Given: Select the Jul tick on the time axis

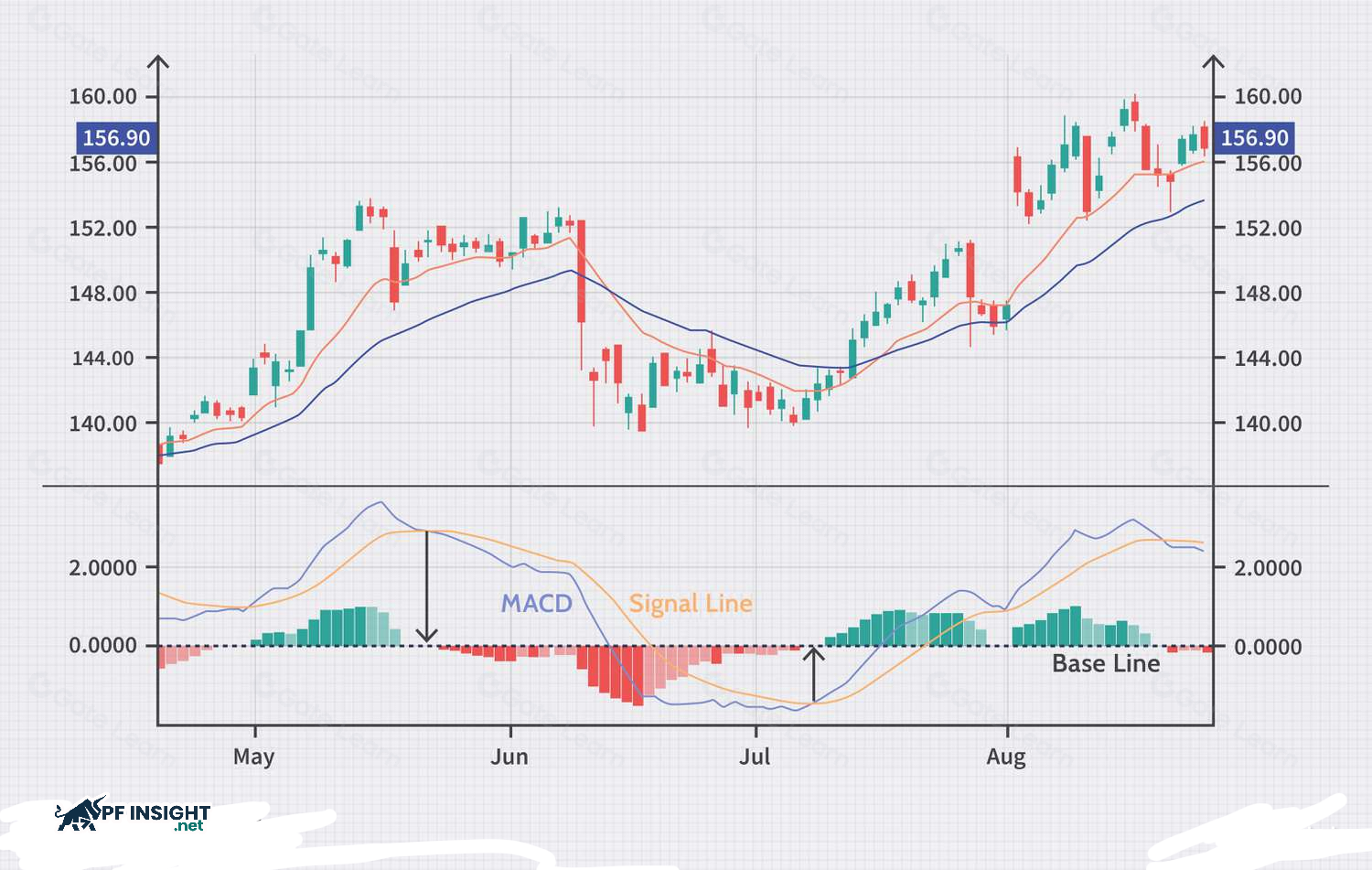Looking at the screenshot, I should point(756,757).
